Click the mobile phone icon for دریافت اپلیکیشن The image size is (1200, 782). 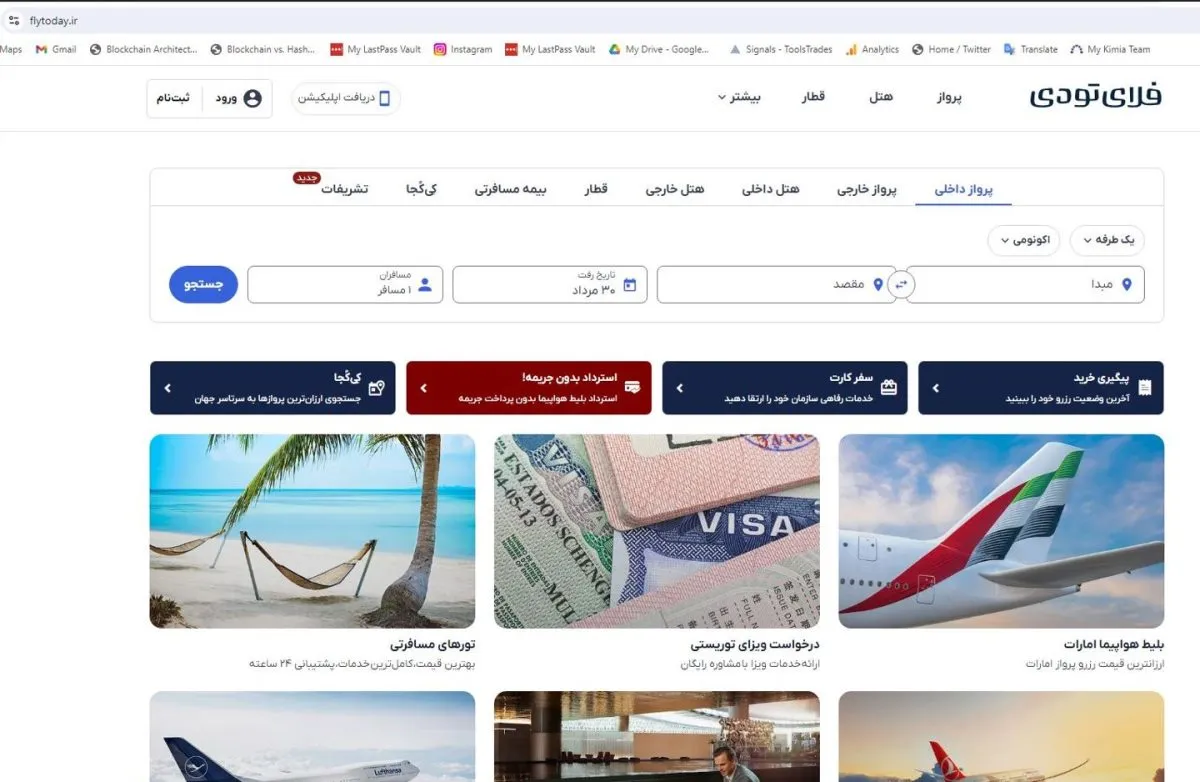[x=384, y=98]
